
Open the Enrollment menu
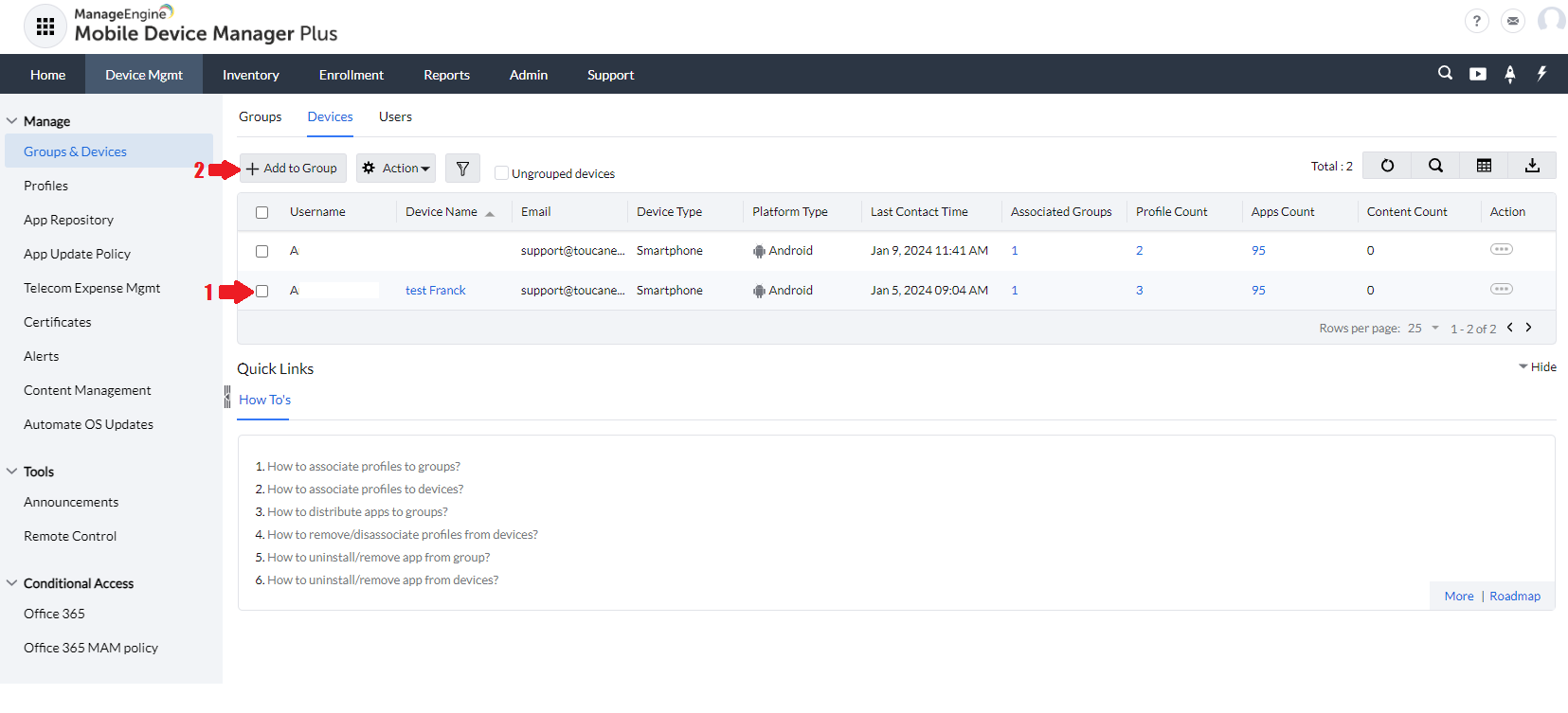(351, 75)
